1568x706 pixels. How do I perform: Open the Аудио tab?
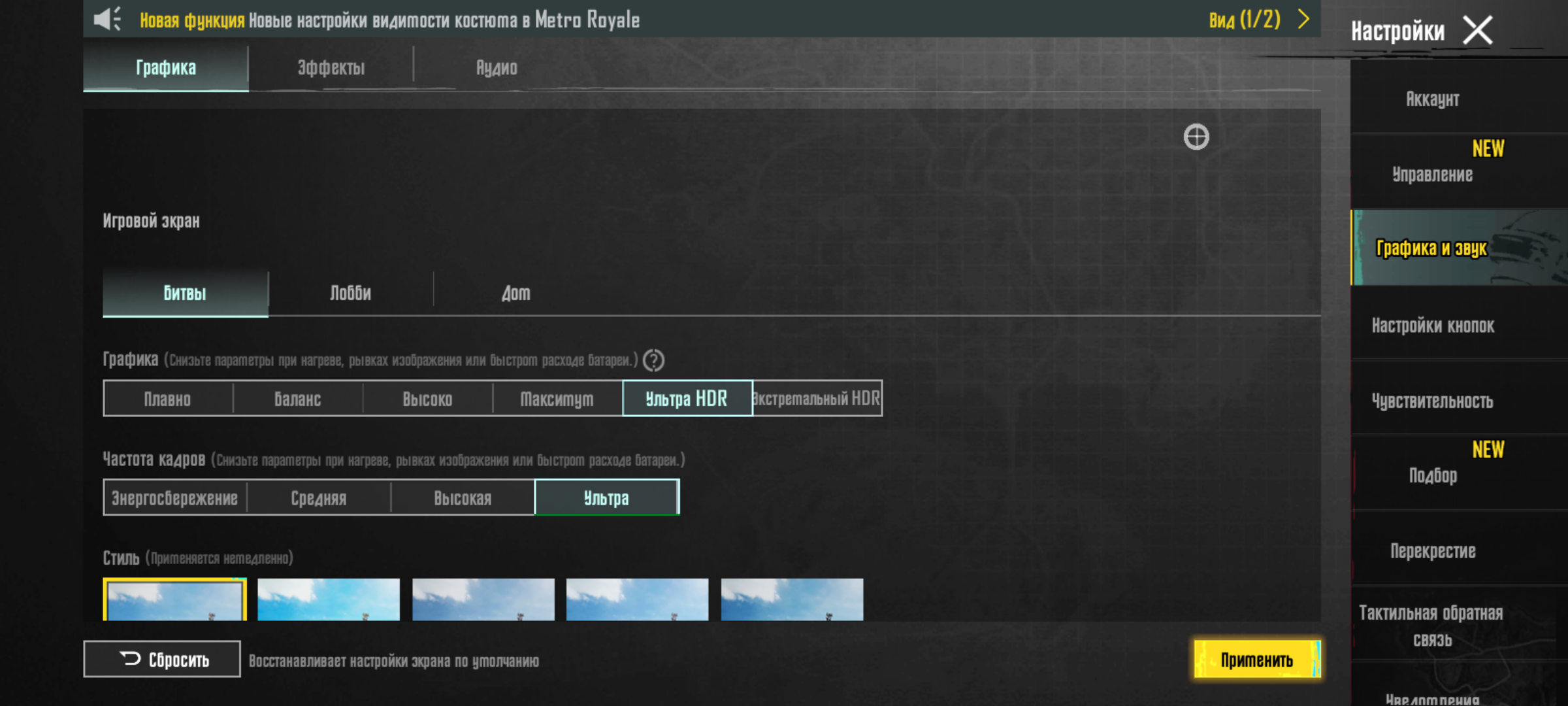(x=497, y=68)
